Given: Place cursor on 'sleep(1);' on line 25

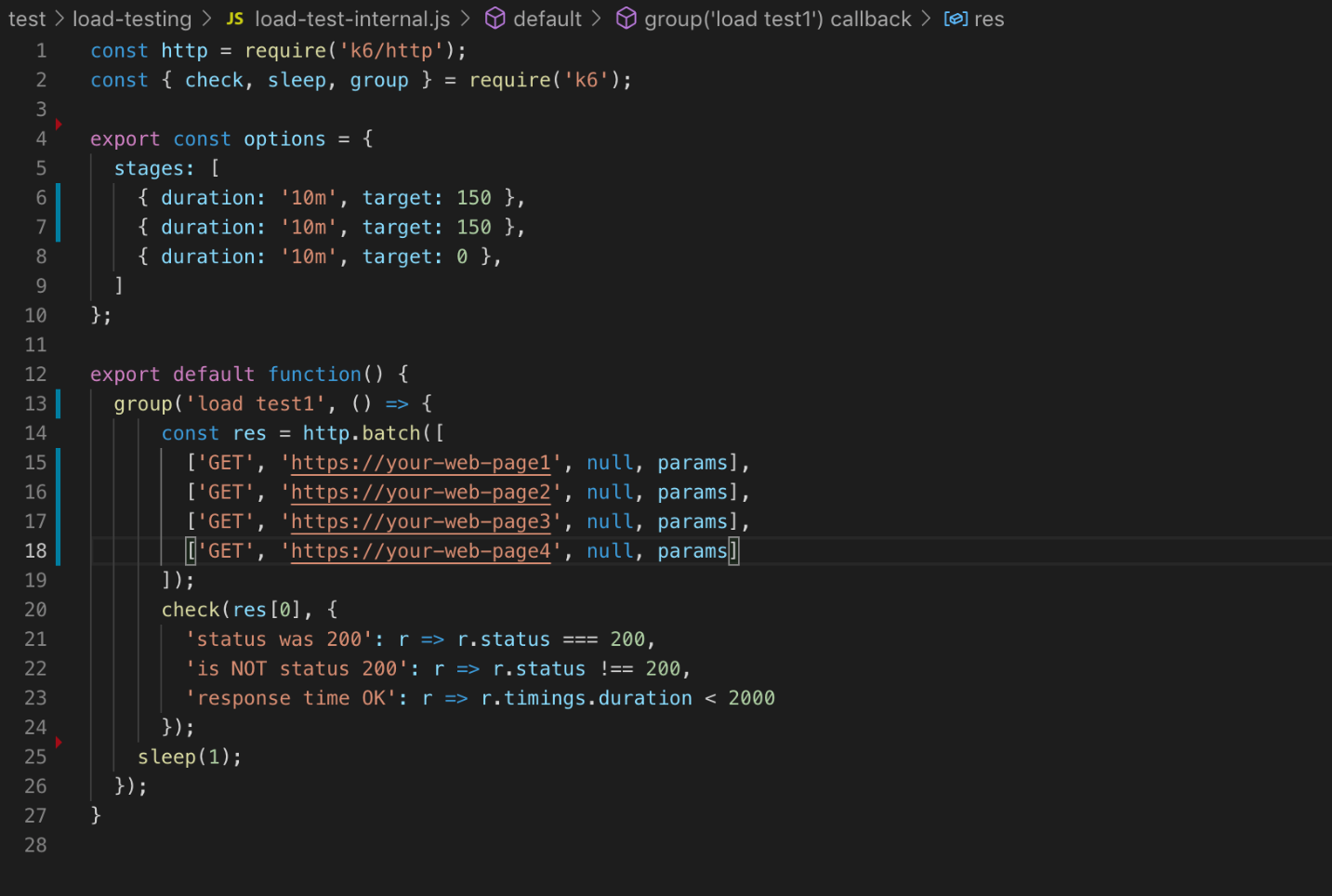Looking at the screenshot, I should pyautogui.click(x=189, y=757).
